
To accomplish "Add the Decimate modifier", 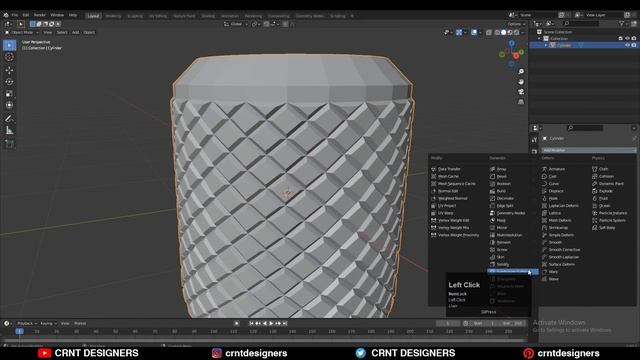I will [x=505, y=198].
